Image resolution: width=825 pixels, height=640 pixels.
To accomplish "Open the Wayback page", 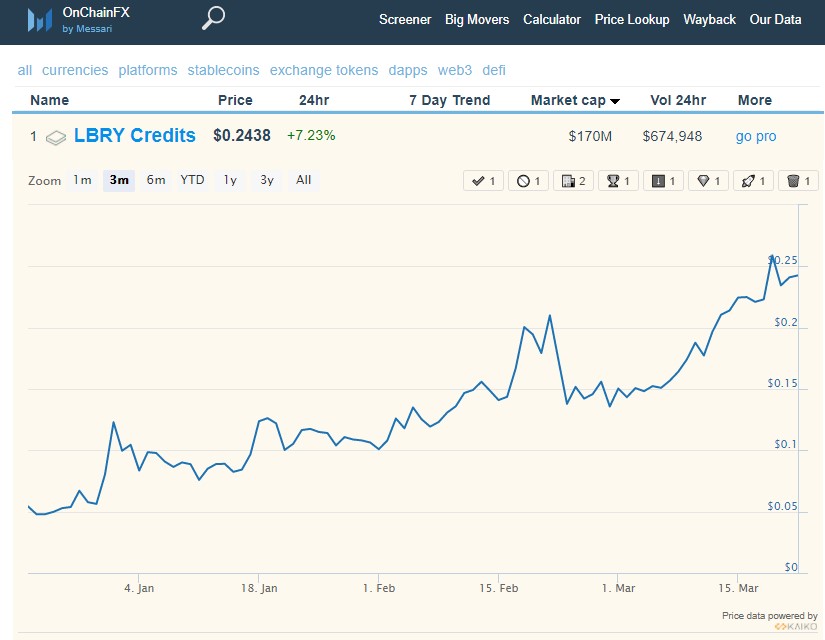I will coord(709,19).
